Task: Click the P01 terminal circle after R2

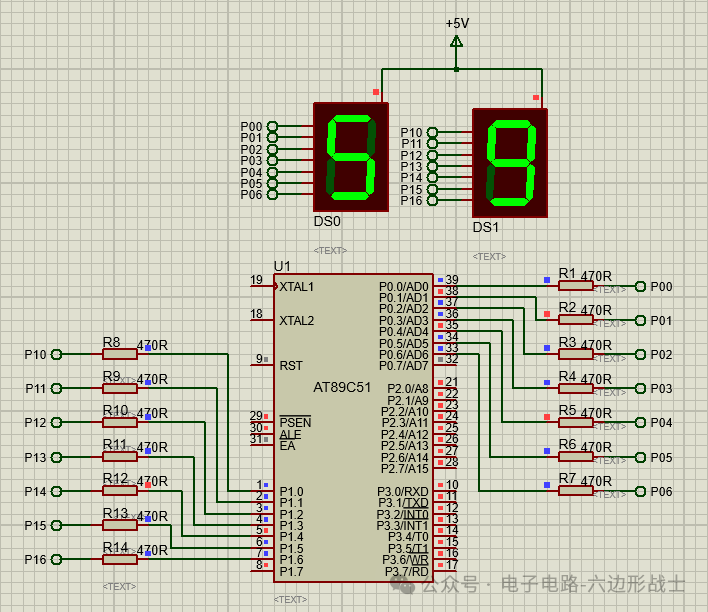Action: coord(640,320)
